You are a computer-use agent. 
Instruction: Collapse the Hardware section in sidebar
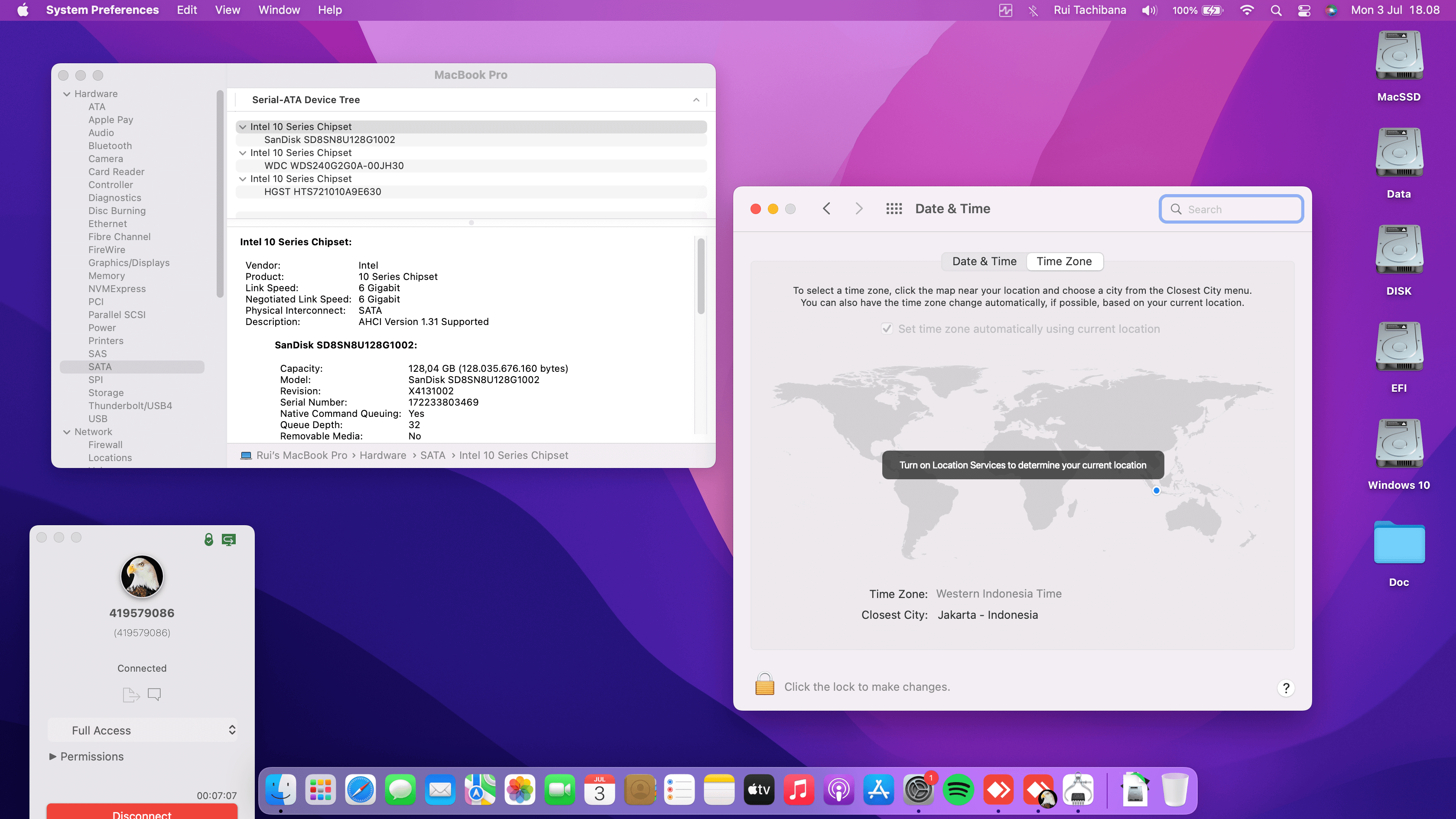point(67,94)
